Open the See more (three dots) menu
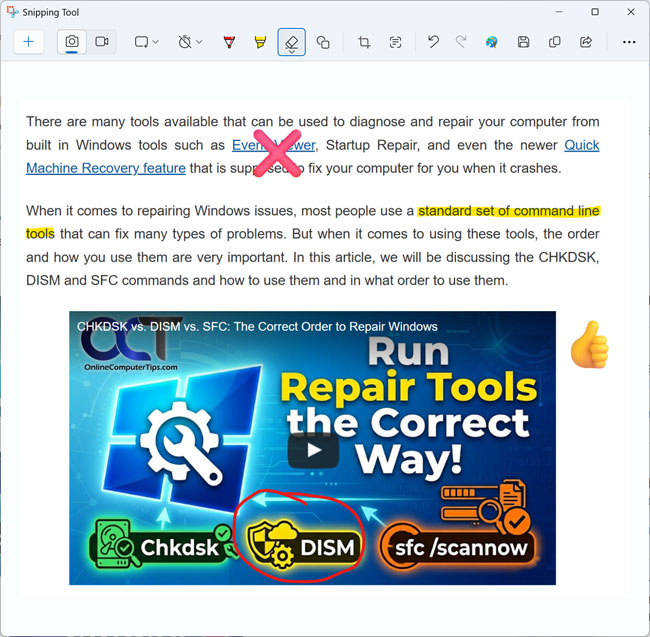The image size is (650, 637). [629, 42]
